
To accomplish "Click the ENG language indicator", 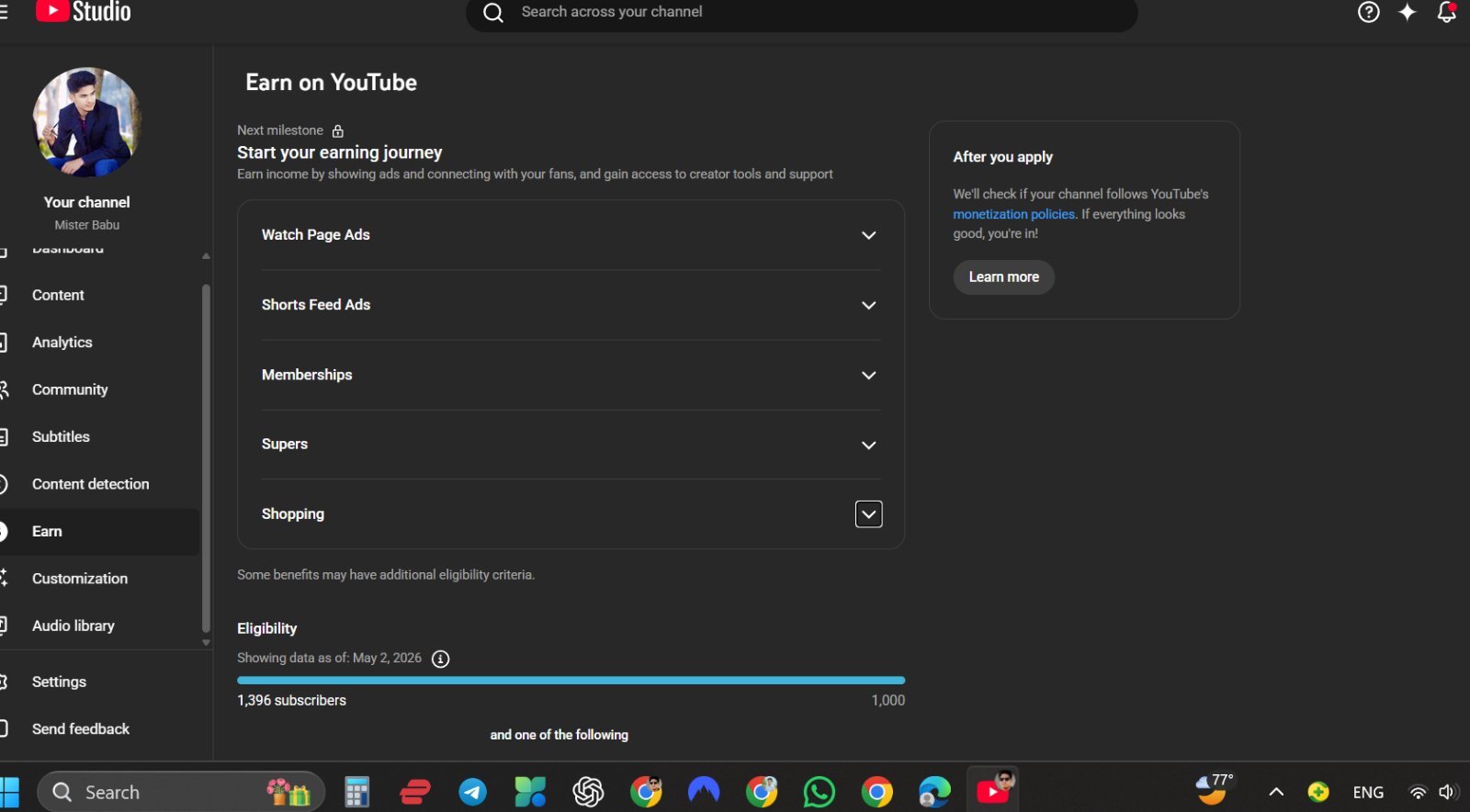I will click(x=1368, y=792).
